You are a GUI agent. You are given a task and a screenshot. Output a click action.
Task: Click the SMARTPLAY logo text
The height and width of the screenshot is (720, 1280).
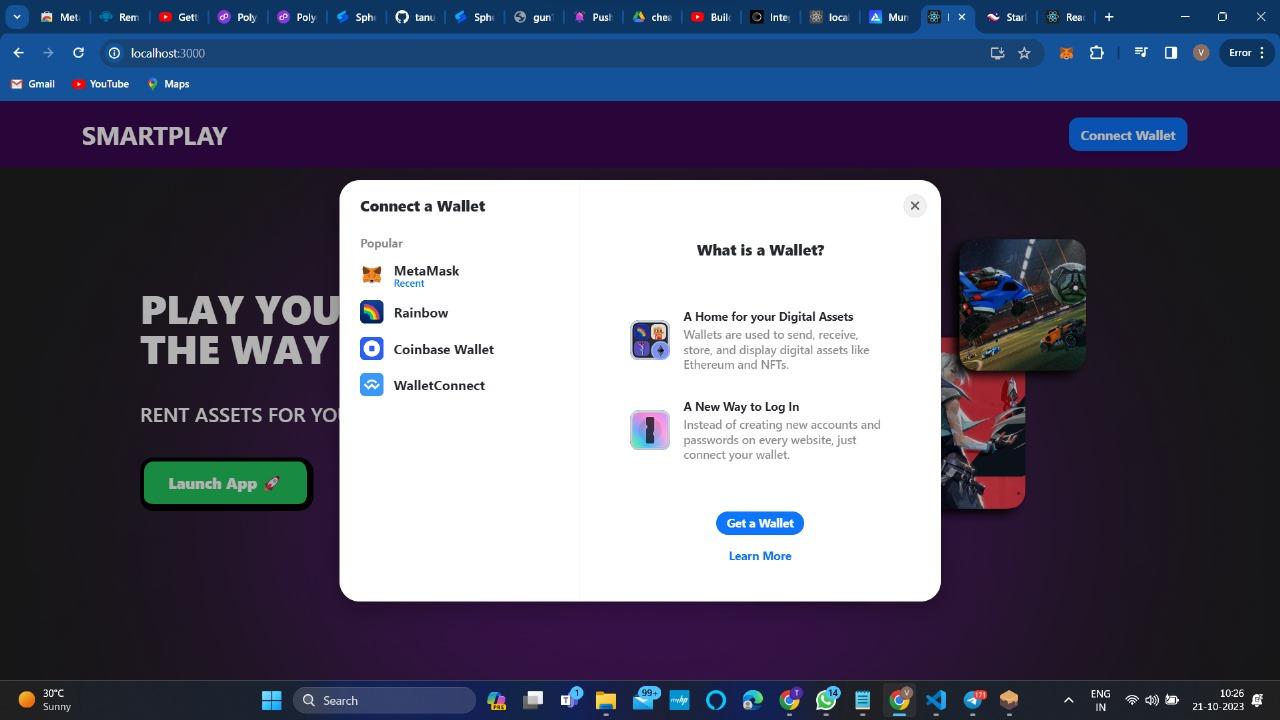(154, 136)
